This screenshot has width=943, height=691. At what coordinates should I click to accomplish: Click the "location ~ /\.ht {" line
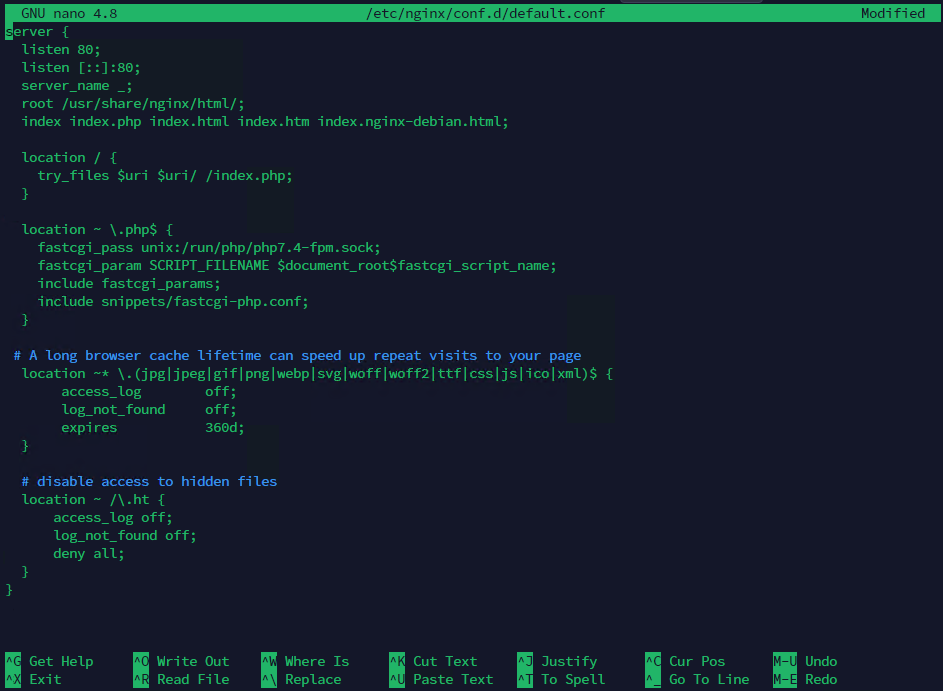(93, 500)
